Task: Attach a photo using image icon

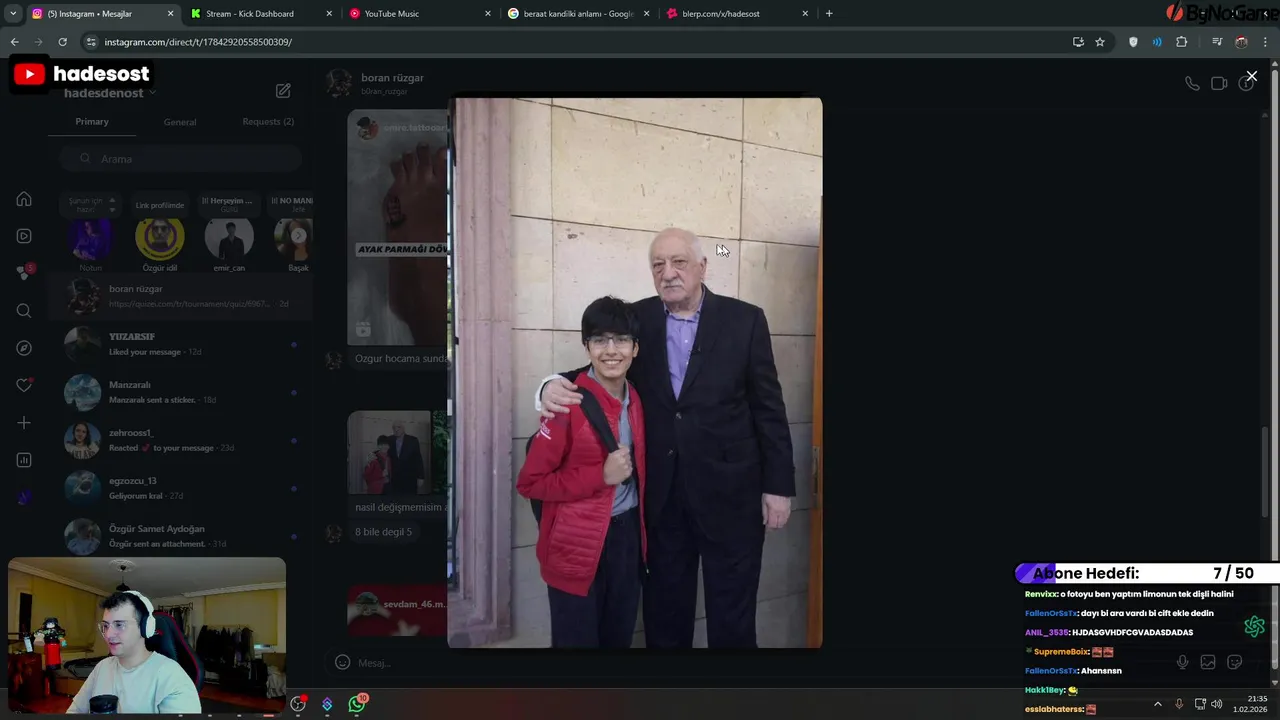Action: pos(1208,662)
